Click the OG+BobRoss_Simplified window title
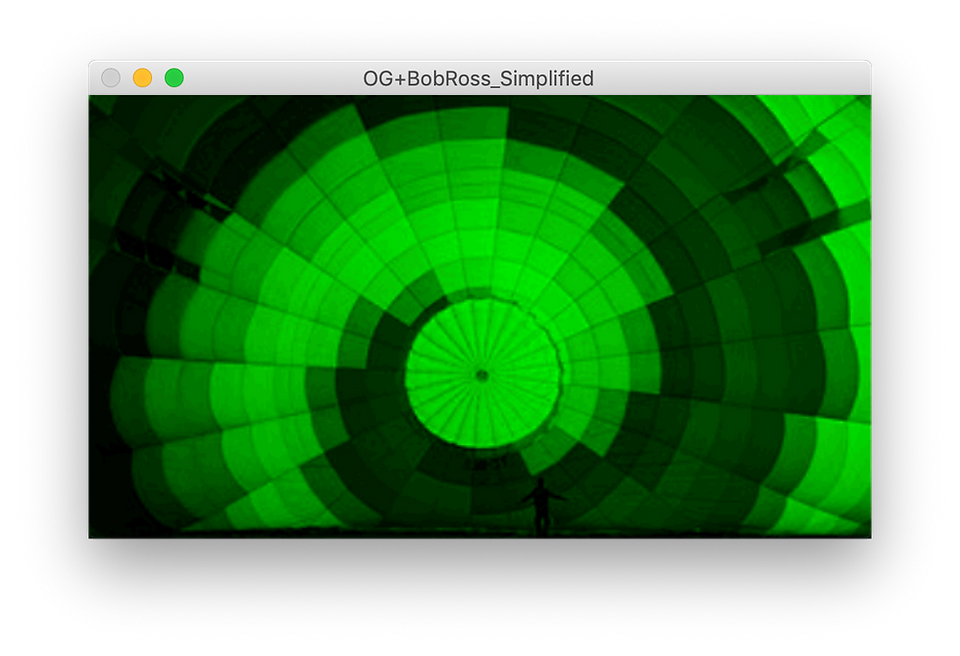960x656 pixels. pyautogui.click(x=478, y=78)
